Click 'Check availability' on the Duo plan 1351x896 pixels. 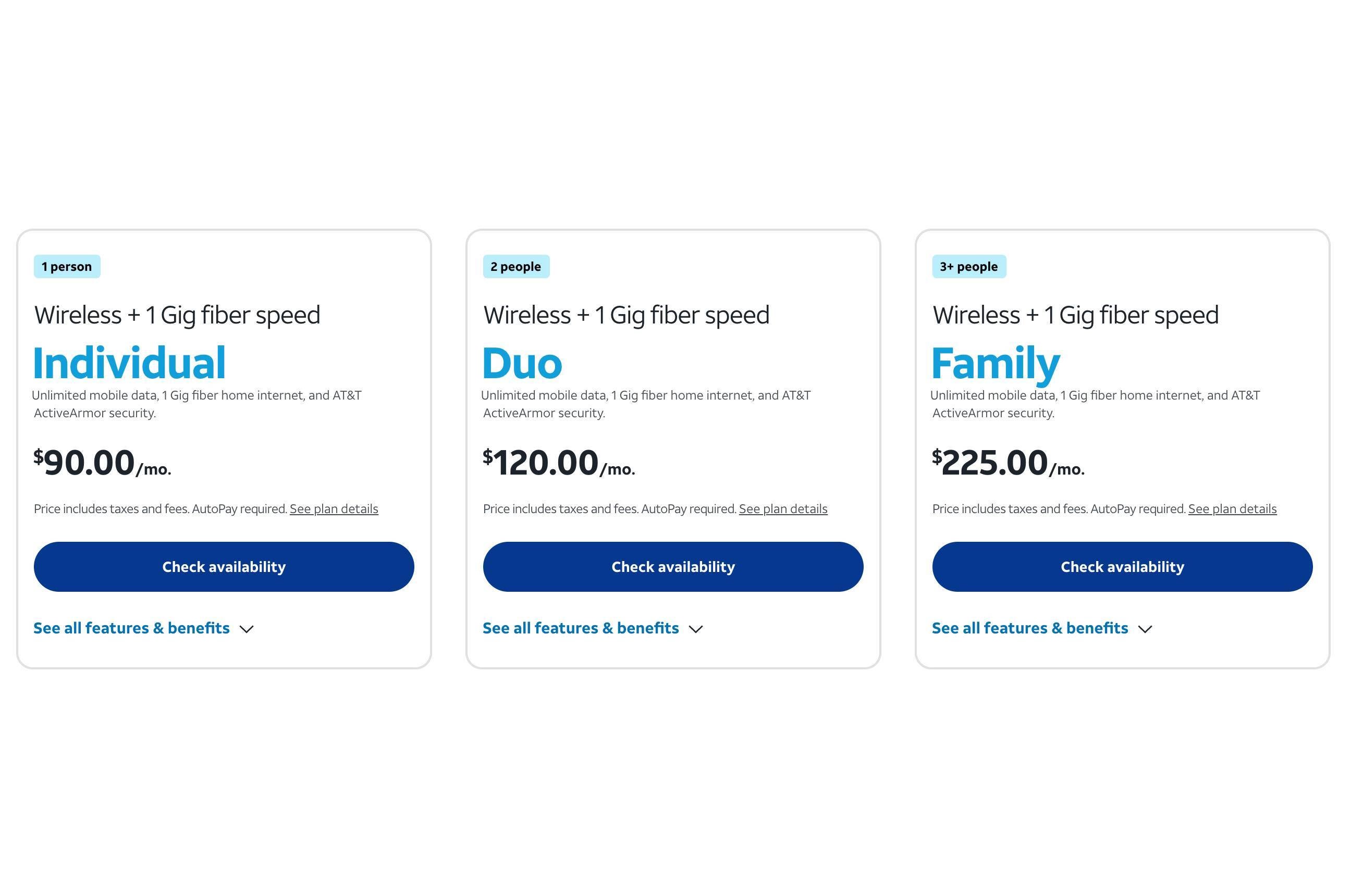673,566
